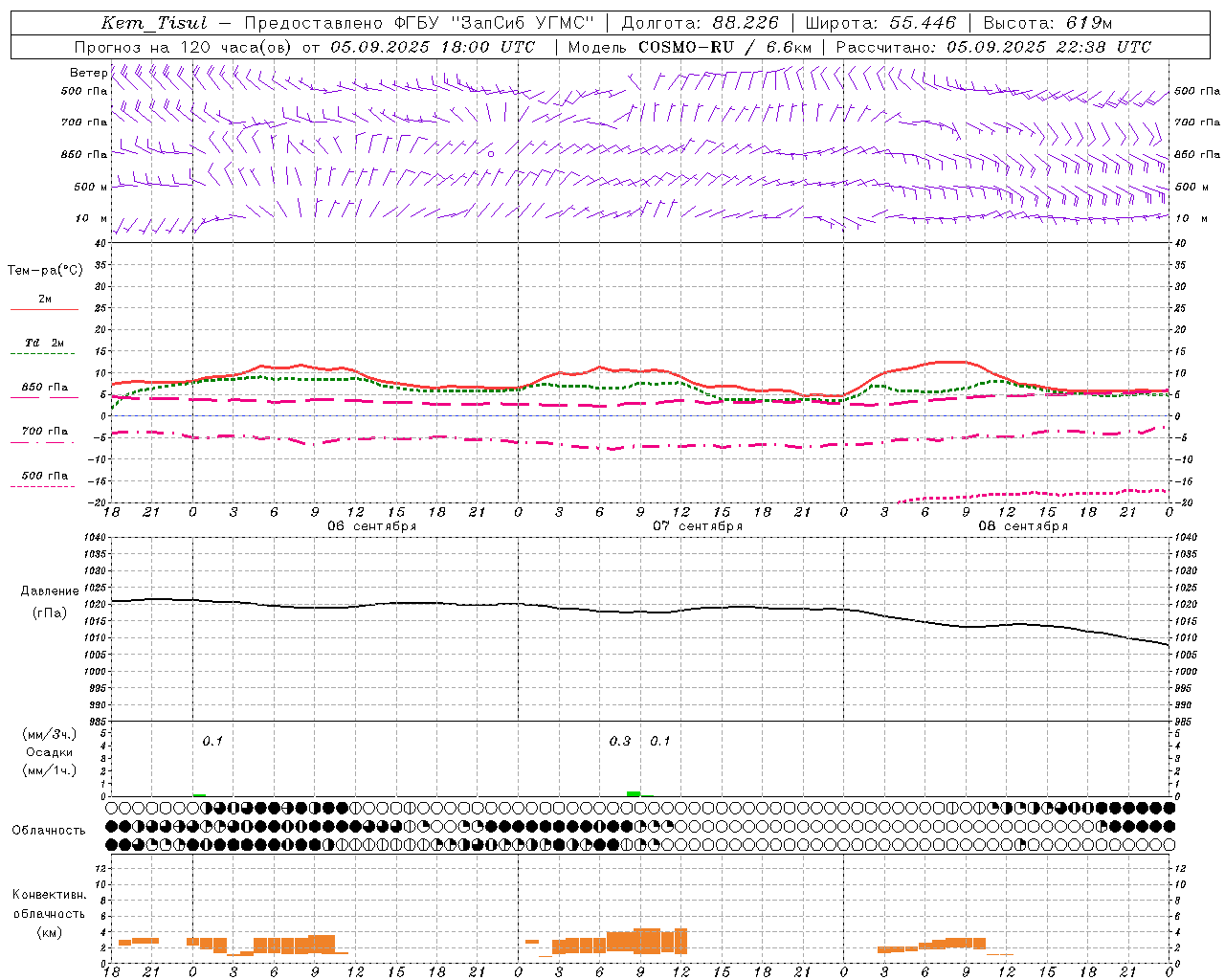The image size is (1225, 980).
Task: Click the Осадки precipitation label
Action: coord(49,752)
